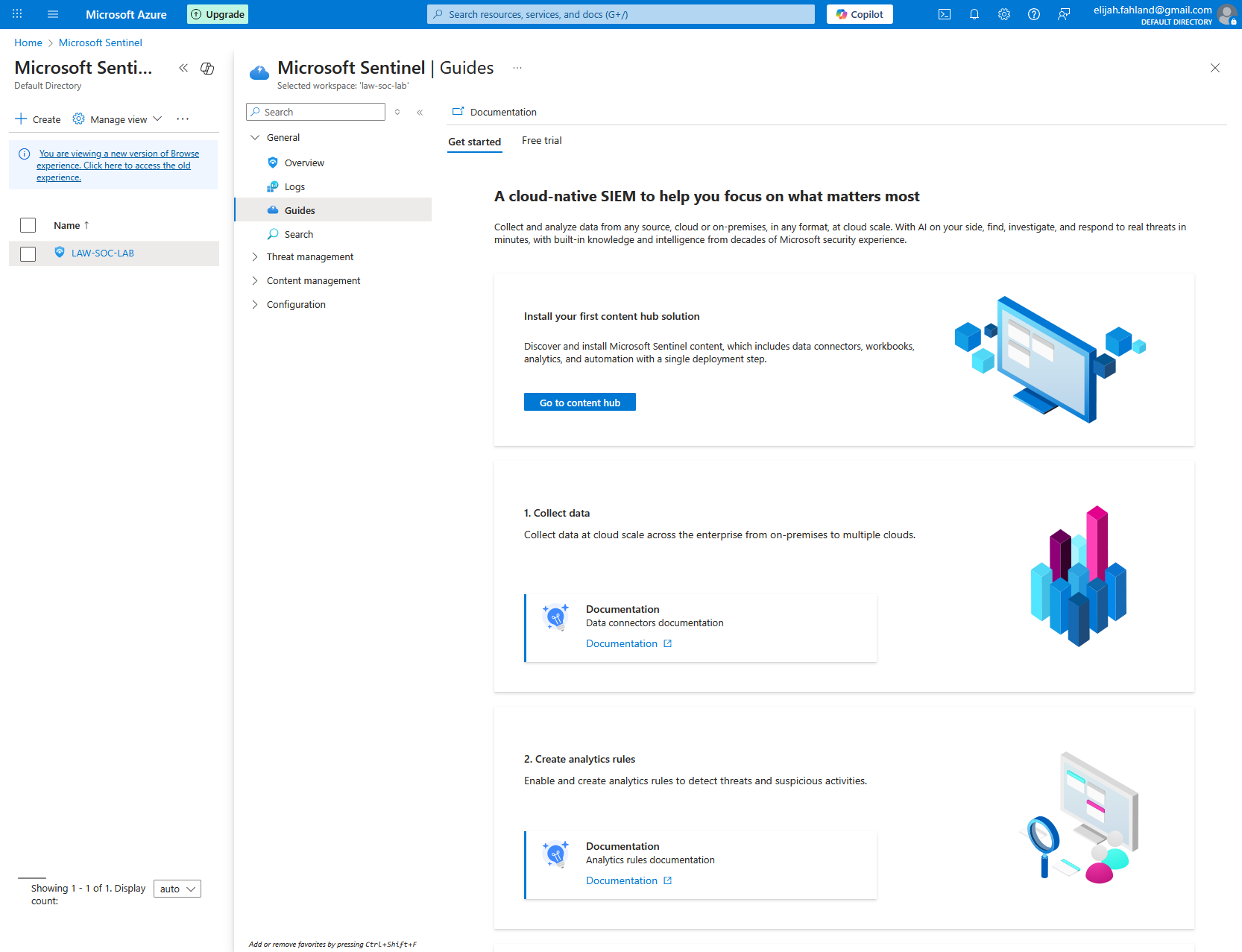Open the Manage view dropdown chevron
Viewport: 1242px width, 952px height.
coord(157,119)
